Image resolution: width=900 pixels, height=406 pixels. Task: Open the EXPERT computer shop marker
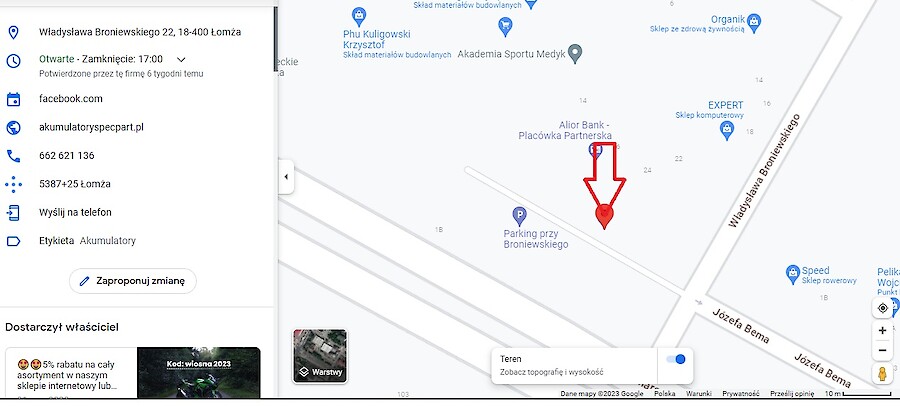tap(727, 130)
